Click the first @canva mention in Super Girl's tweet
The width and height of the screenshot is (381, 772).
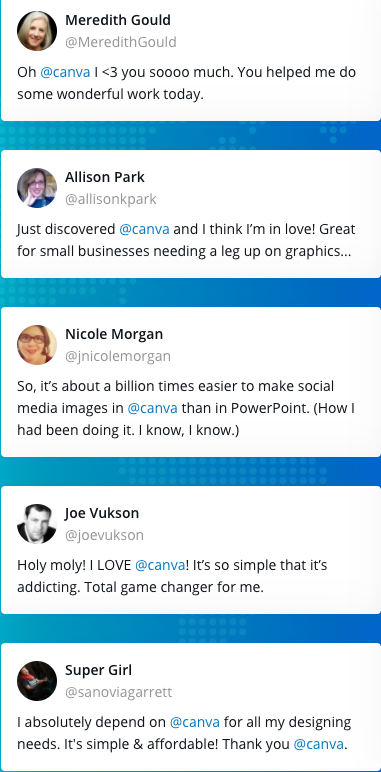[195, 722]
